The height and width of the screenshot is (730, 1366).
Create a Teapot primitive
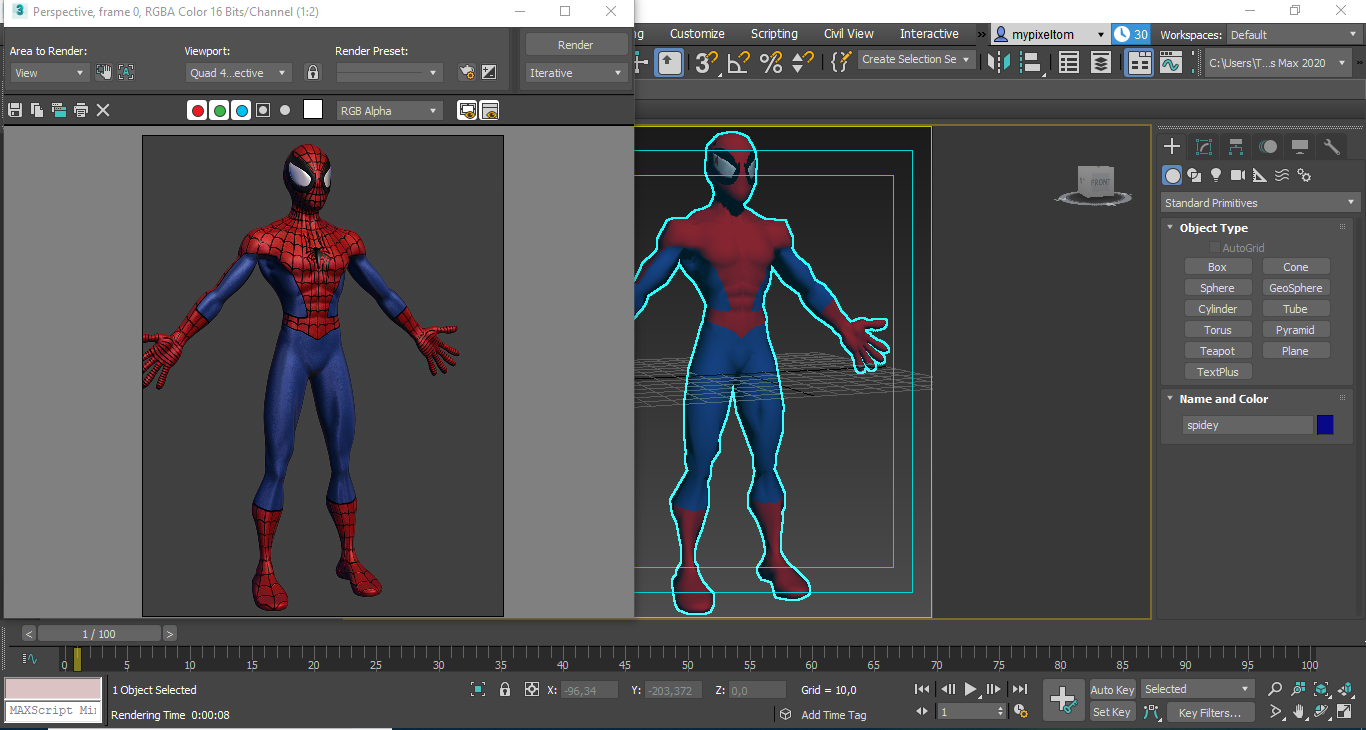[x=1217, y=351]
